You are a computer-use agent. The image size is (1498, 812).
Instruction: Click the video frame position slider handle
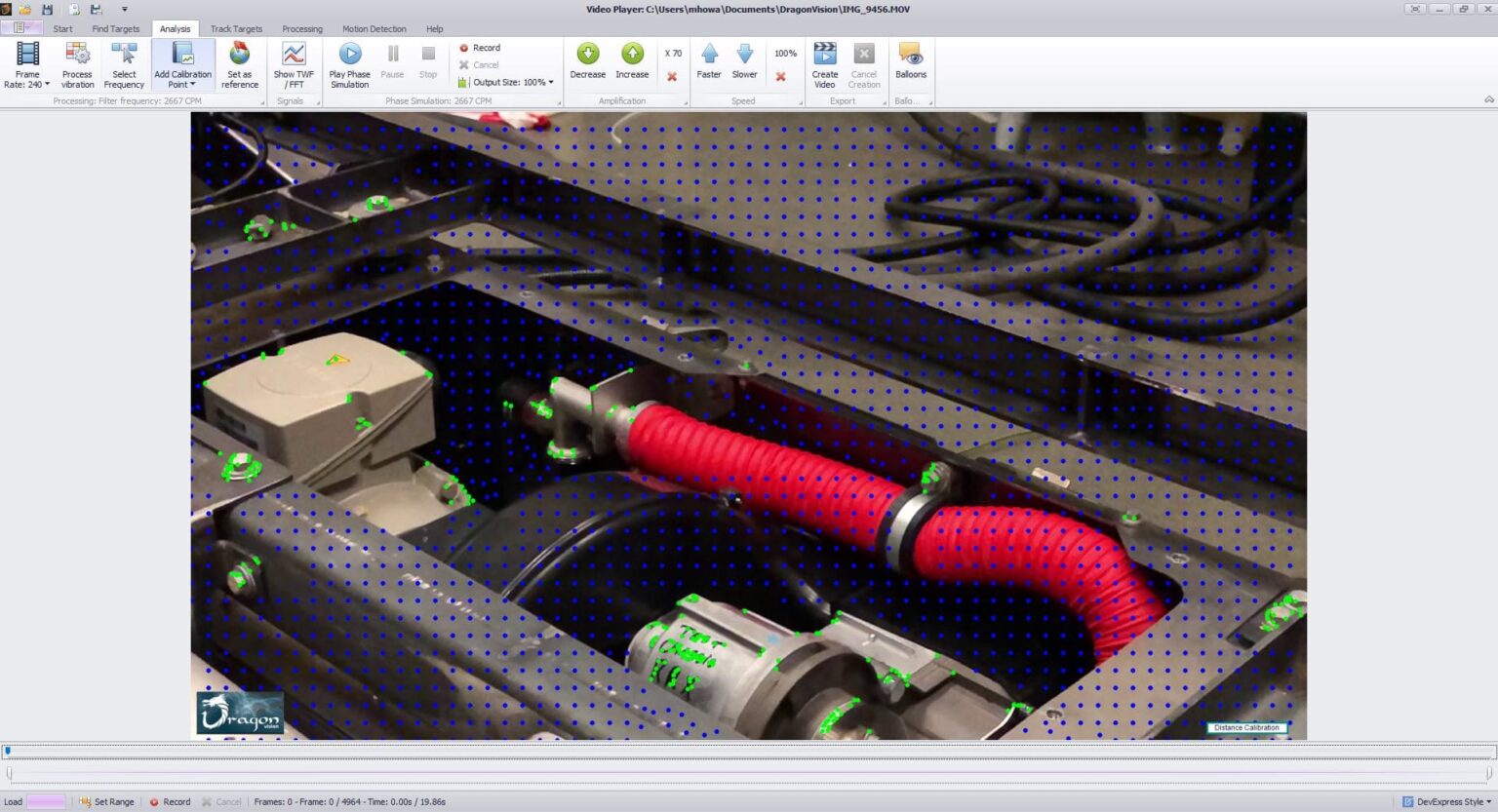coord(7,751)
